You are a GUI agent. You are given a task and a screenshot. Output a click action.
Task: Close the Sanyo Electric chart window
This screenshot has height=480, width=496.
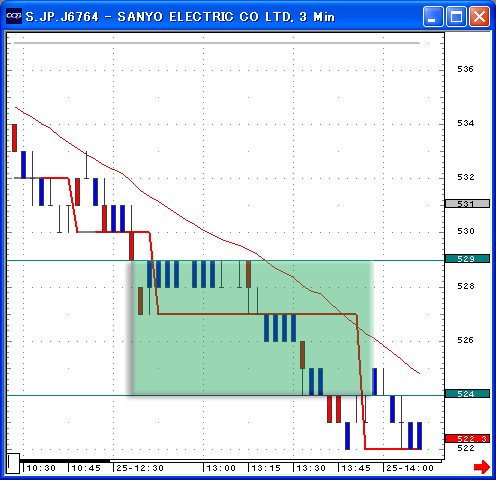click(x=479, y=16)
